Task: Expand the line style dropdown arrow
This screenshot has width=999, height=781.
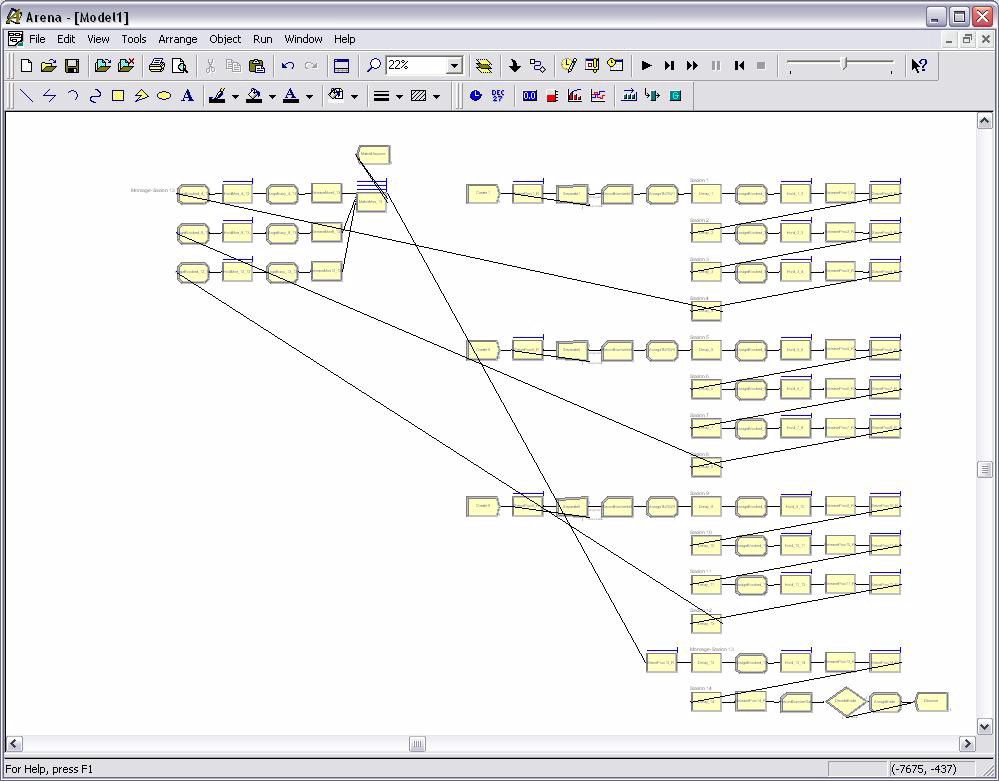Action: (399, 97)
